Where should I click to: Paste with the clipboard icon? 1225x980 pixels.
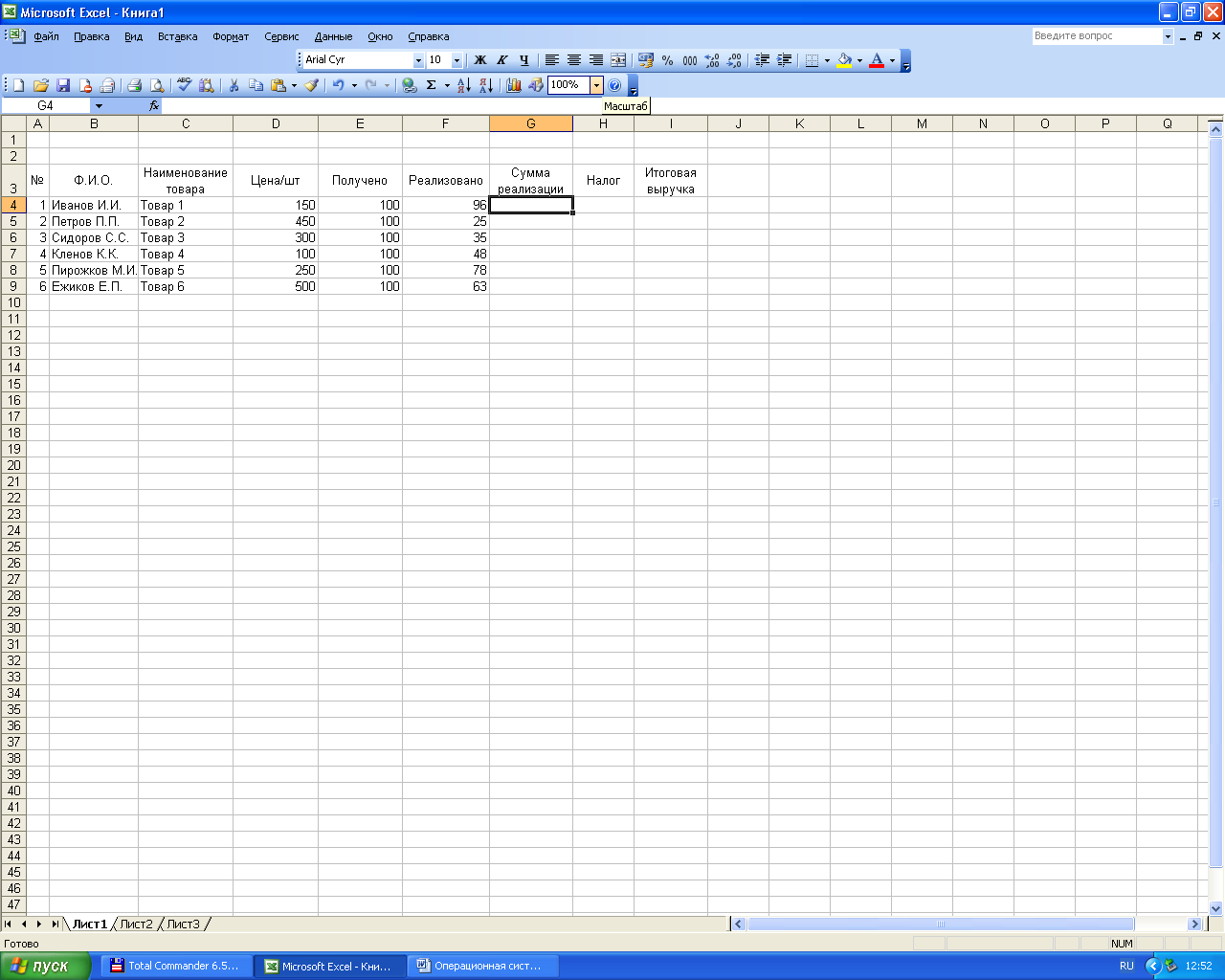pyautogui.click(x=278, y=85)
